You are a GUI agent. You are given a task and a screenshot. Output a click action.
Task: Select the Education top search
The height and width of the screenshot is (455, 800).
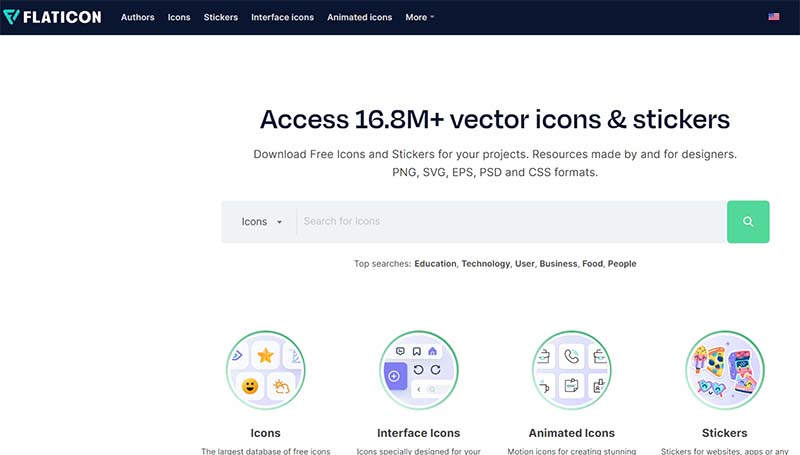point(435,264)
